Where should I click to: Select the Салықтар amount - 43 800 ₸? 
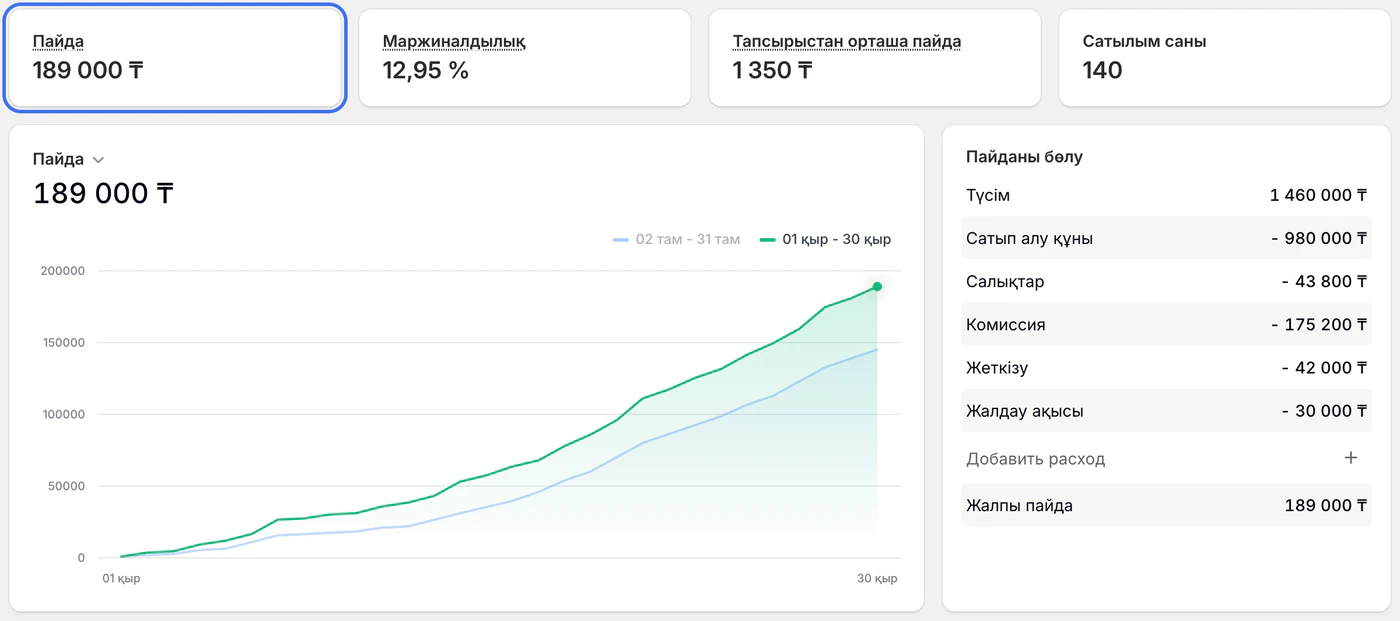click(1324, 282)
